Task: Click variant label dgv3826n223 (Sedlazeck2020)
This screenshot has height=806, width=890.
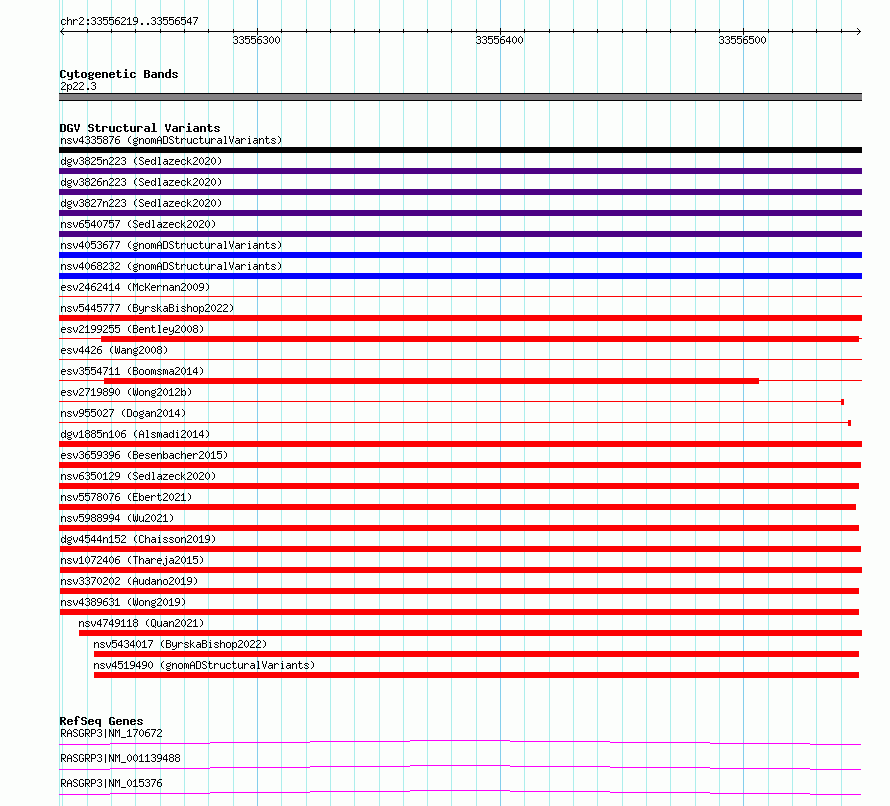Action: point(141,182)
